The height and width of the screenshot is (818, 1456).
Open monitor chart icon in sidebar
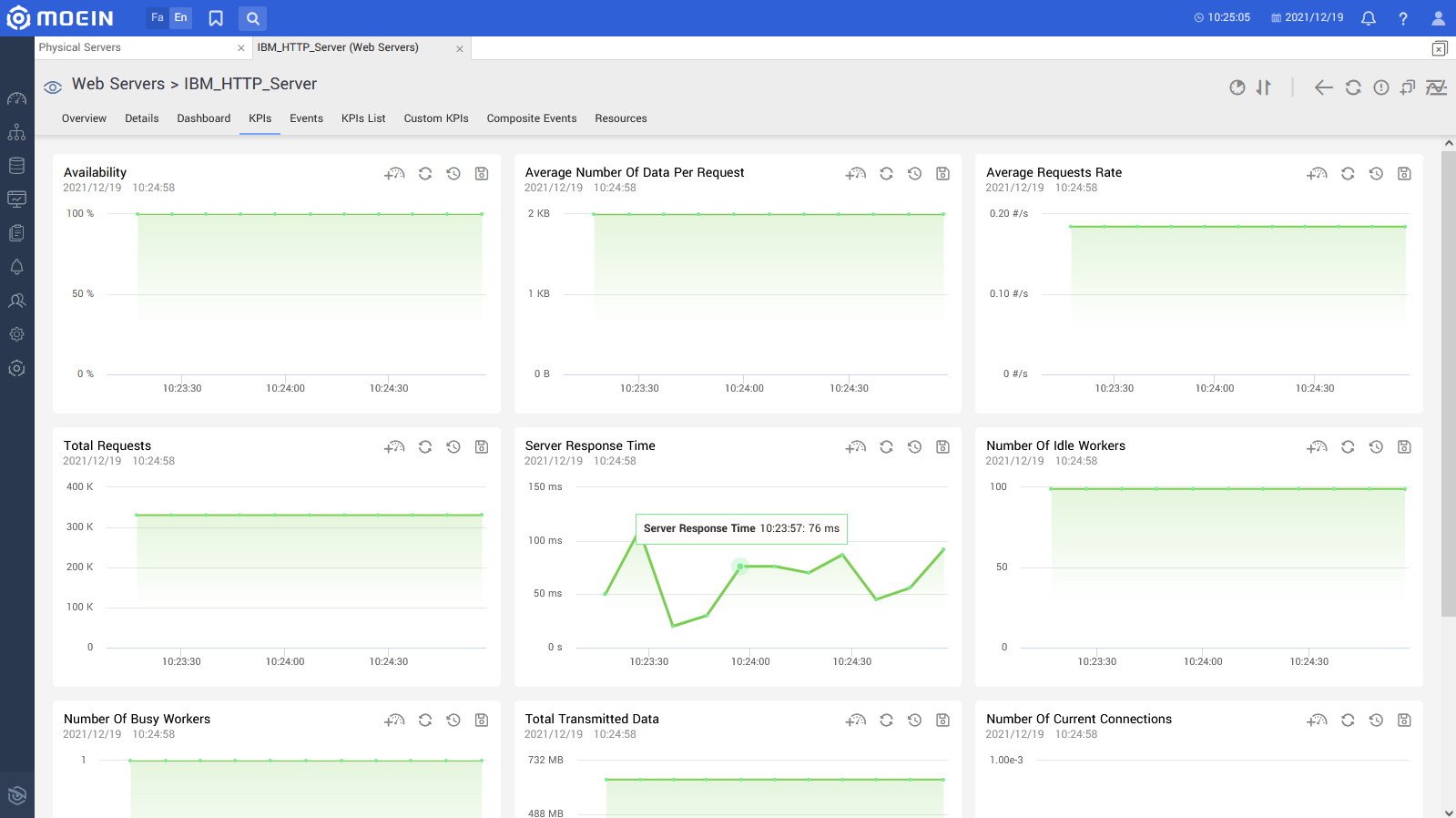16,199
